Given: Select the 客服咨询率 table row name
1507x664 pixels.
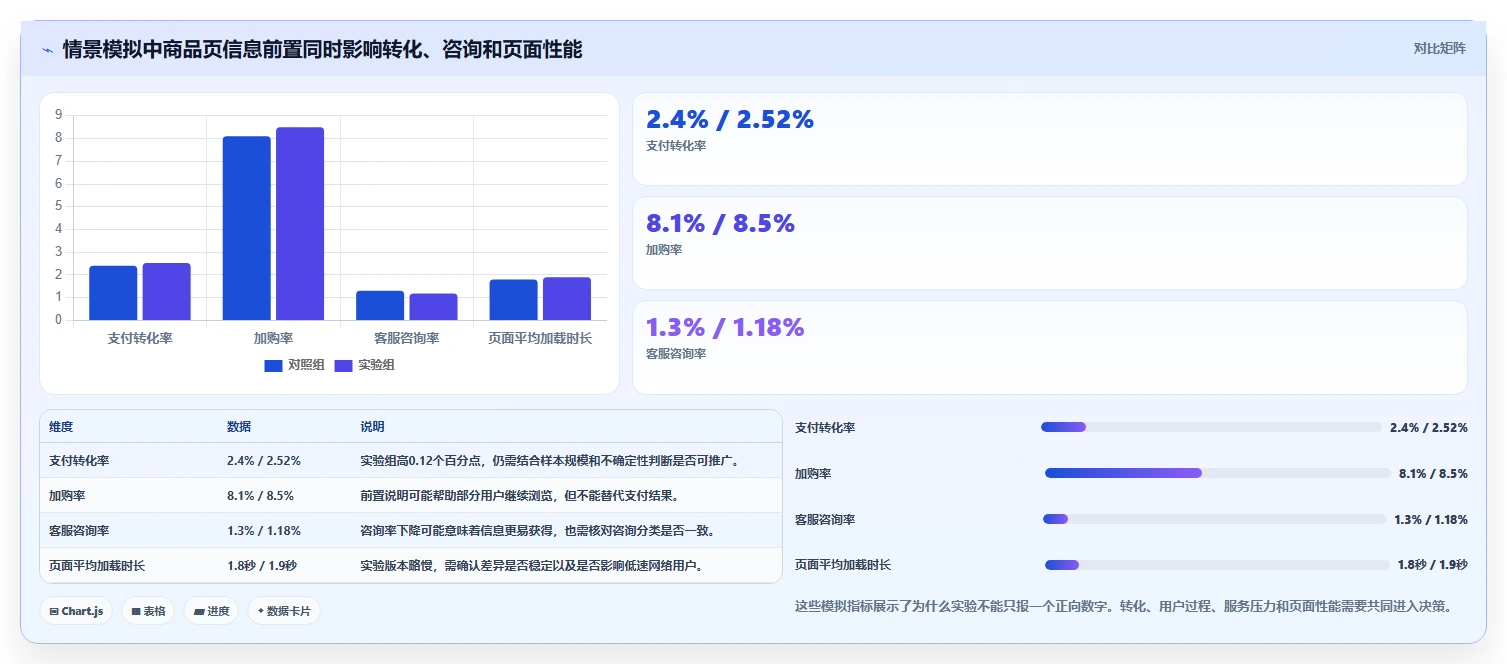Looking at the screenshot, I should pos(79,531).
